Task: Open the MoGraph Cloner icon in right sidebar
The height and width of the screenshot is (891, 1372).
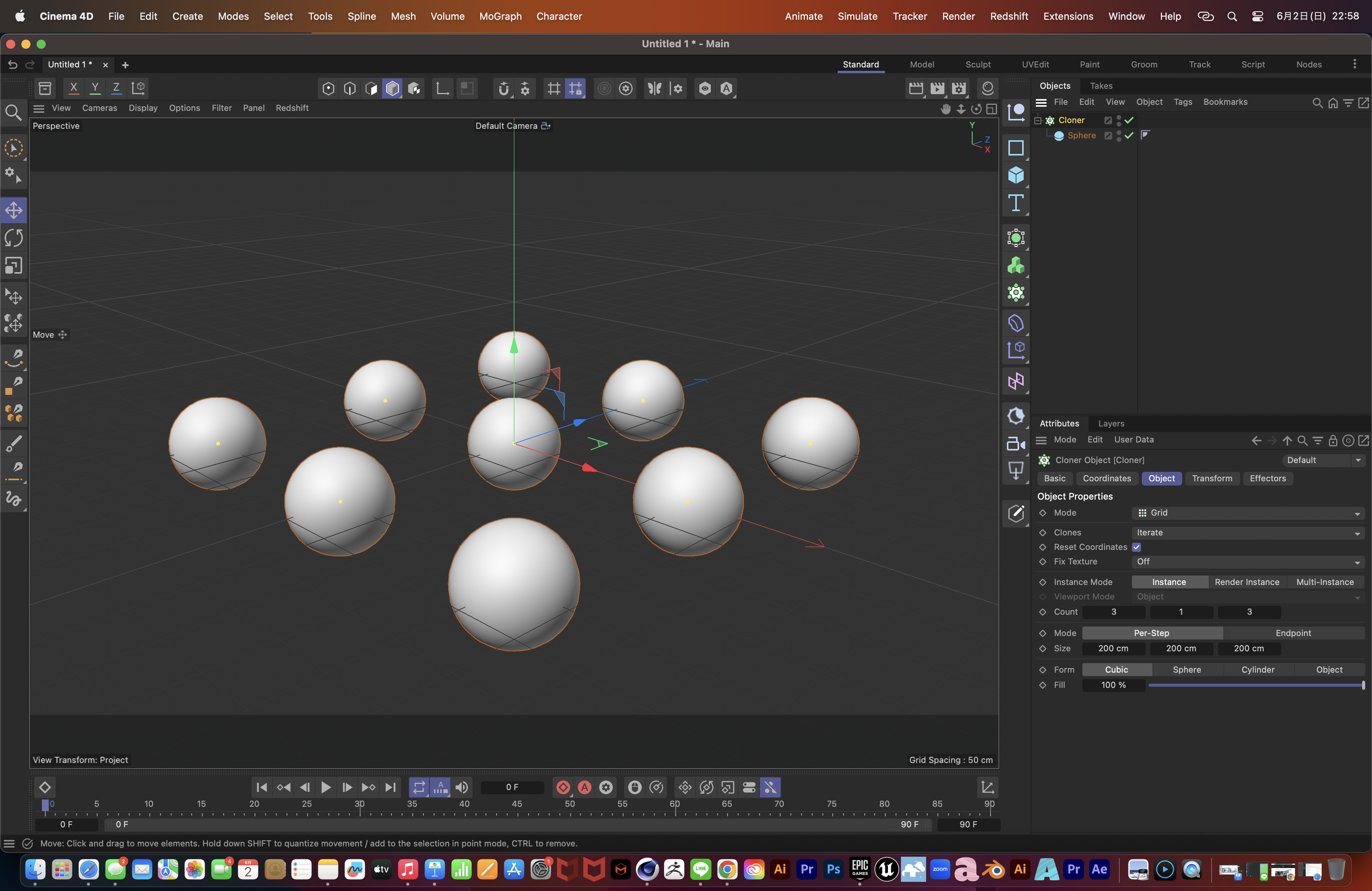Action: (x=1016, y=293)
